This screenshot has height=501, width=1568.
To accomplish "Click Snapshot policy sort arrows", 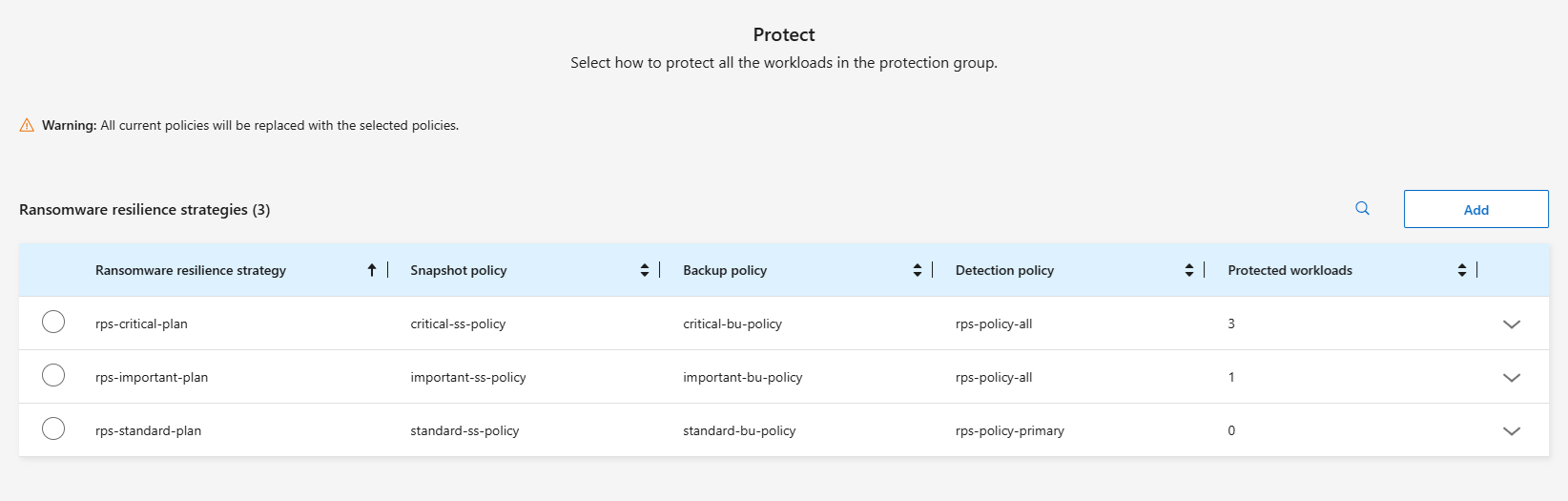I will [645, 270].
